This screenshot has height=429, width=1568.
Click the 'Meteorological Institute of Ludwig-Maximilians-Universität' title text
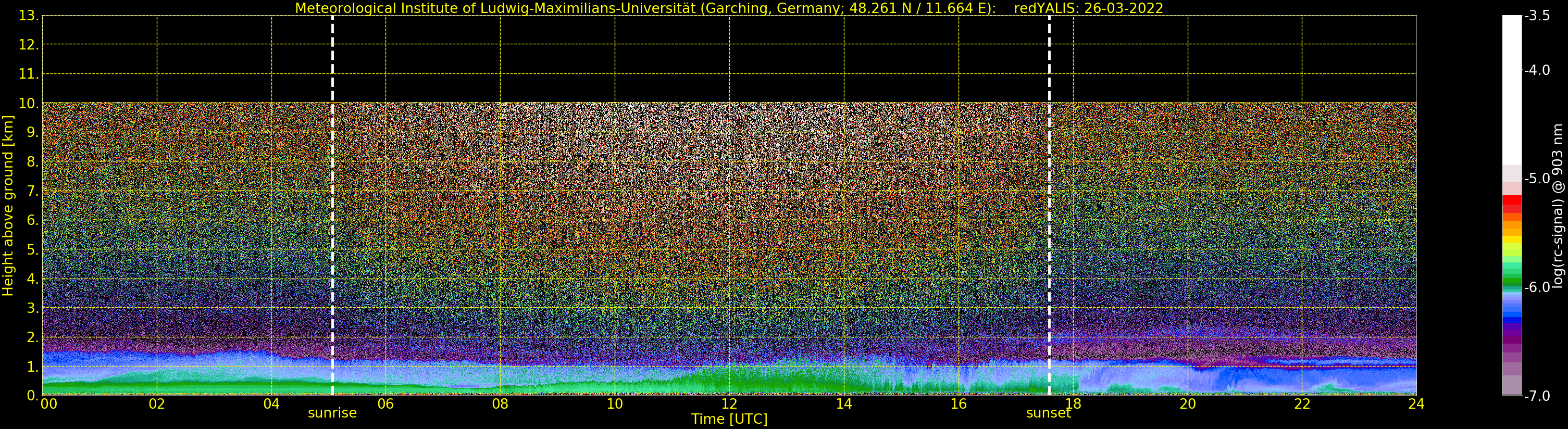click(x=495, y=8)
